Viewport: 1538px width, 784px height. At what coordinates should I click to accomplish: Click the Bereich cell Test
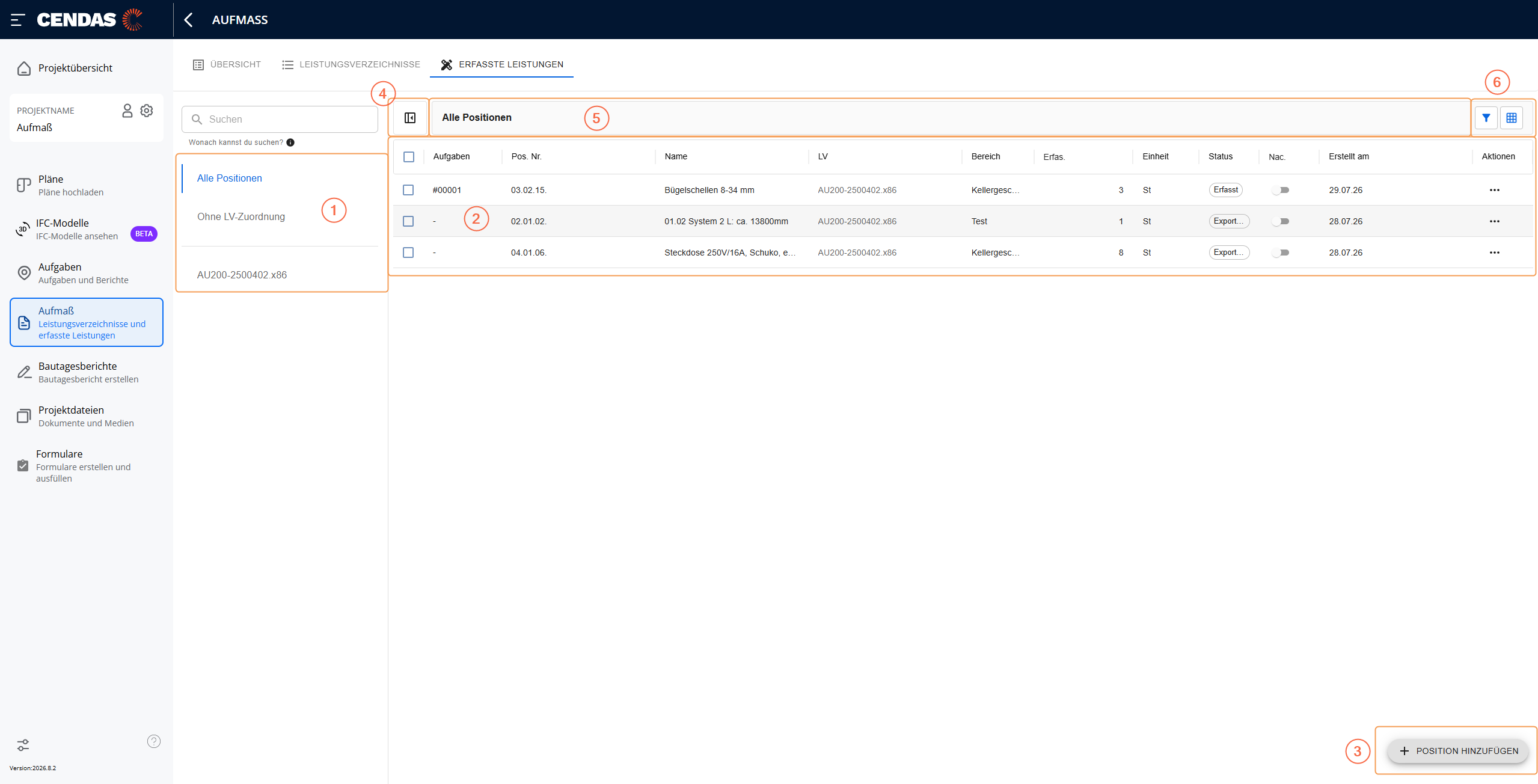(x=979, y=221)
